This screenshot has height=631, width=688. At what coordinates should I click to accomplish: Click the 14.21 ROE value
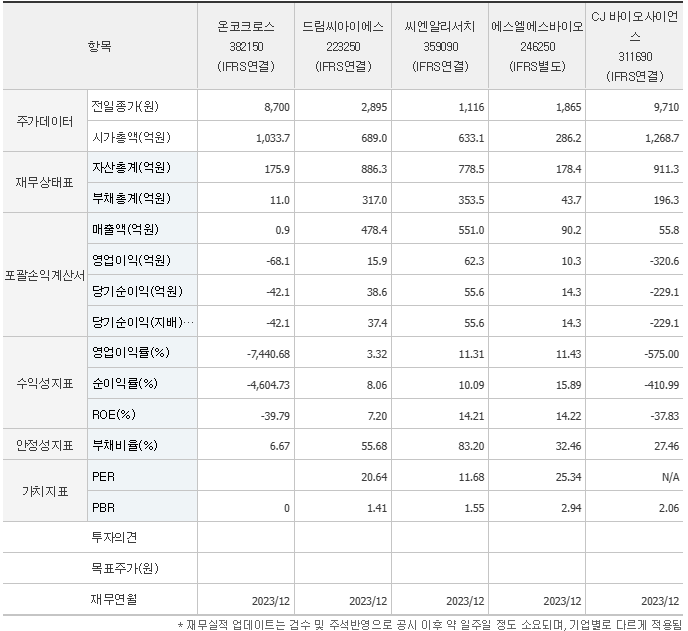coord(472,416)
